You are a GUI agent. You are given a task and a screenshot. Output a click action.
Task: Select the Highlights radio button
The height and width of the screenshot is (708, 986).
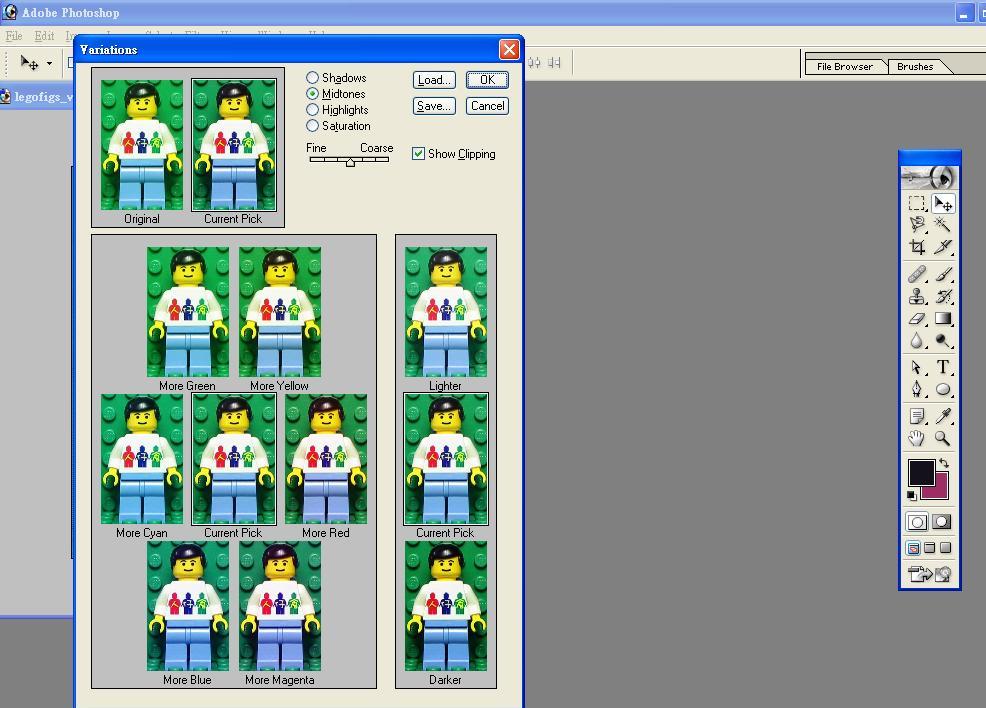[312, 109]
